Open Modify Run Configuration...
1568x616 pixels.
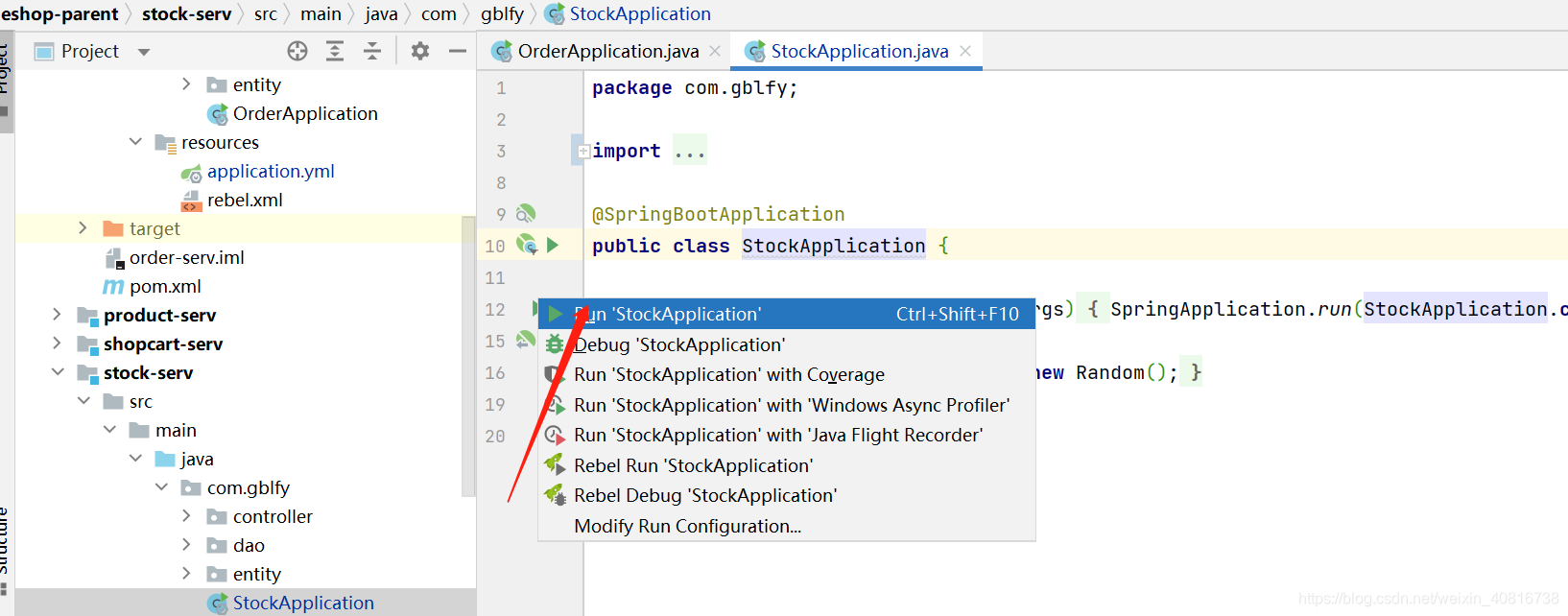pos(786,526)
